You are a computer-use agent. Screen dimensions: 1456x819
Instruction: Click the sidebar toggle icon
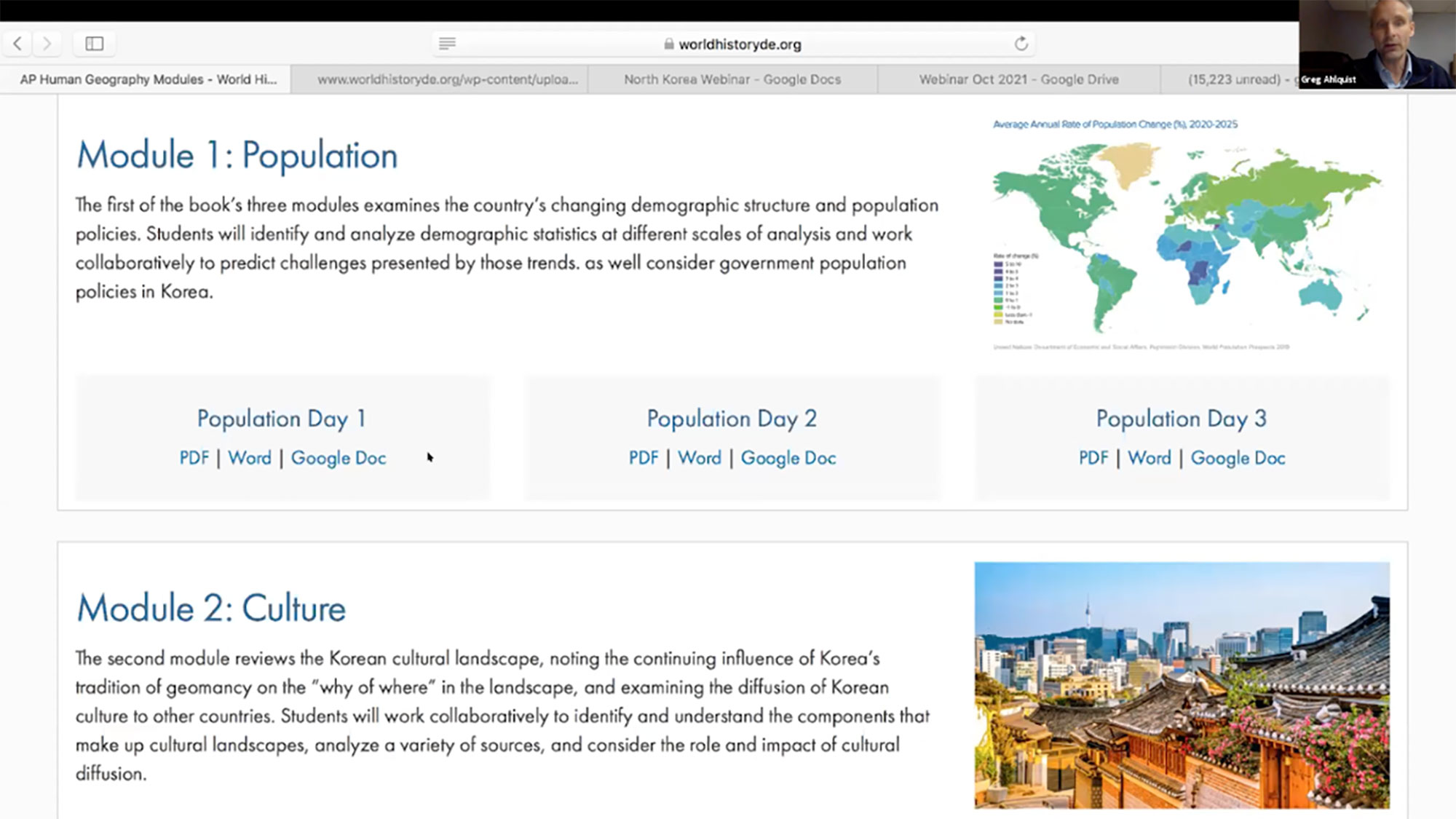pos(94,43)
